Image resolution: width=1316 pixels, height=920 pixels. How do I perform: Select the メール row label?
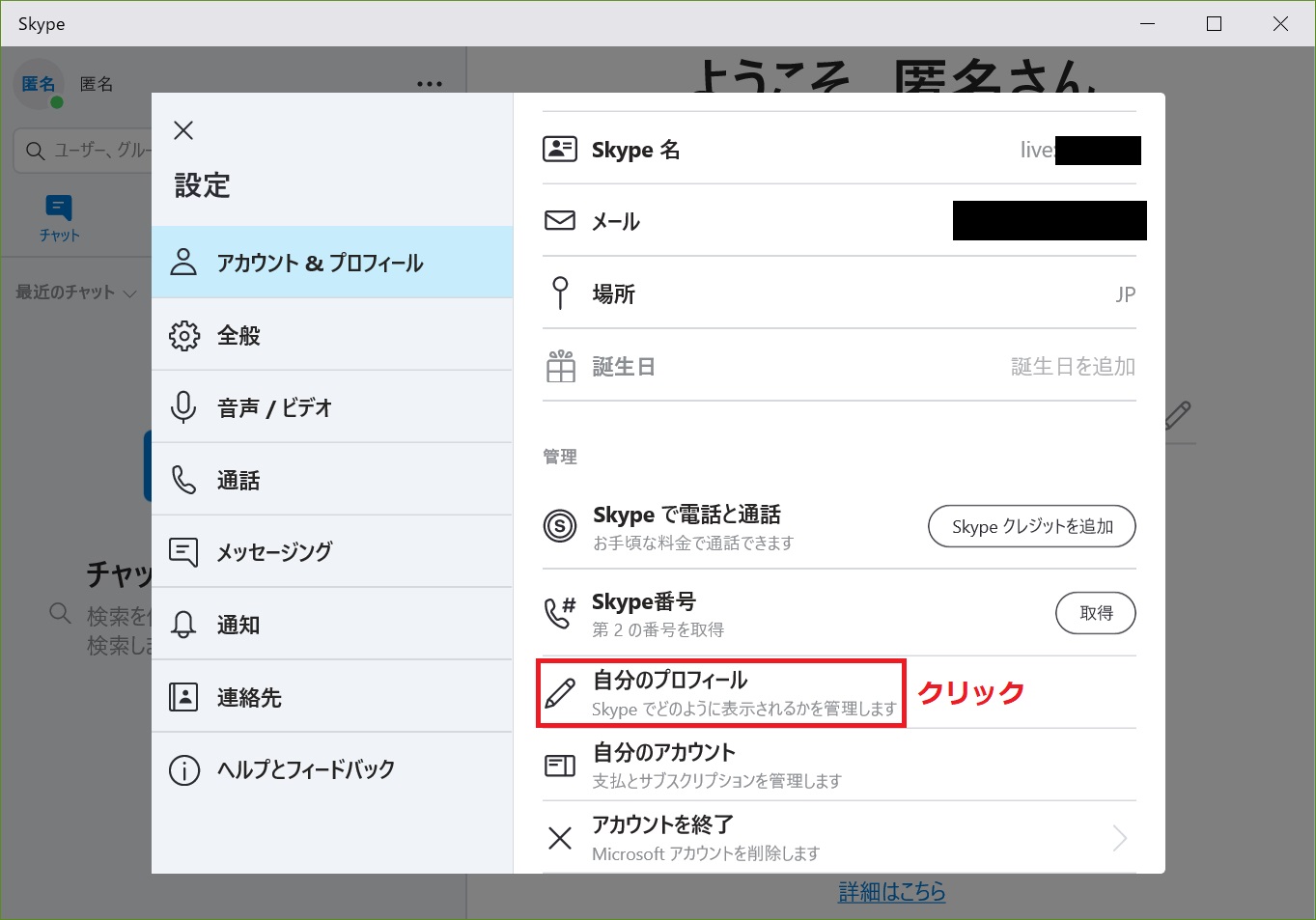coord(616,221)
